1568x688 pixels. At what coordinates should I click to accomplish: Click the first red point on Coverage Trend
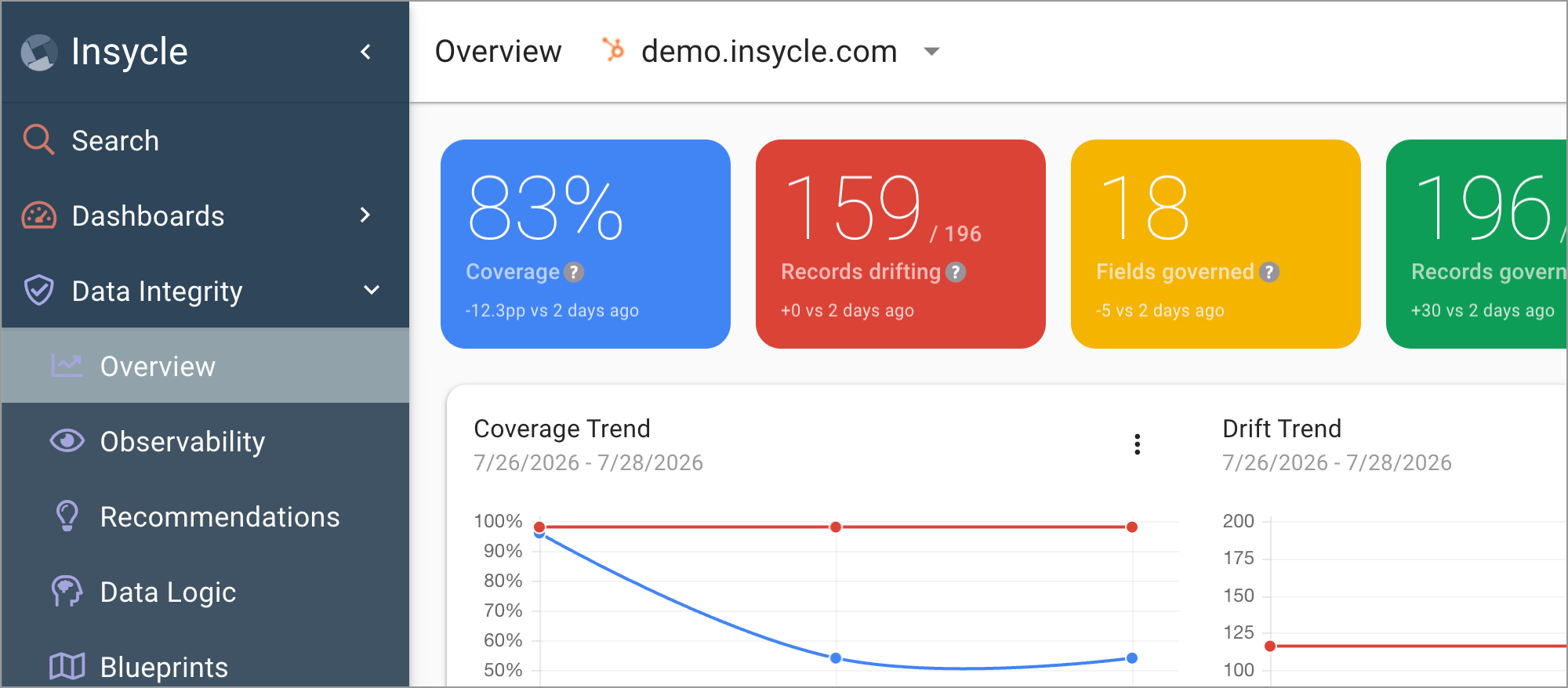pos(539,527)
